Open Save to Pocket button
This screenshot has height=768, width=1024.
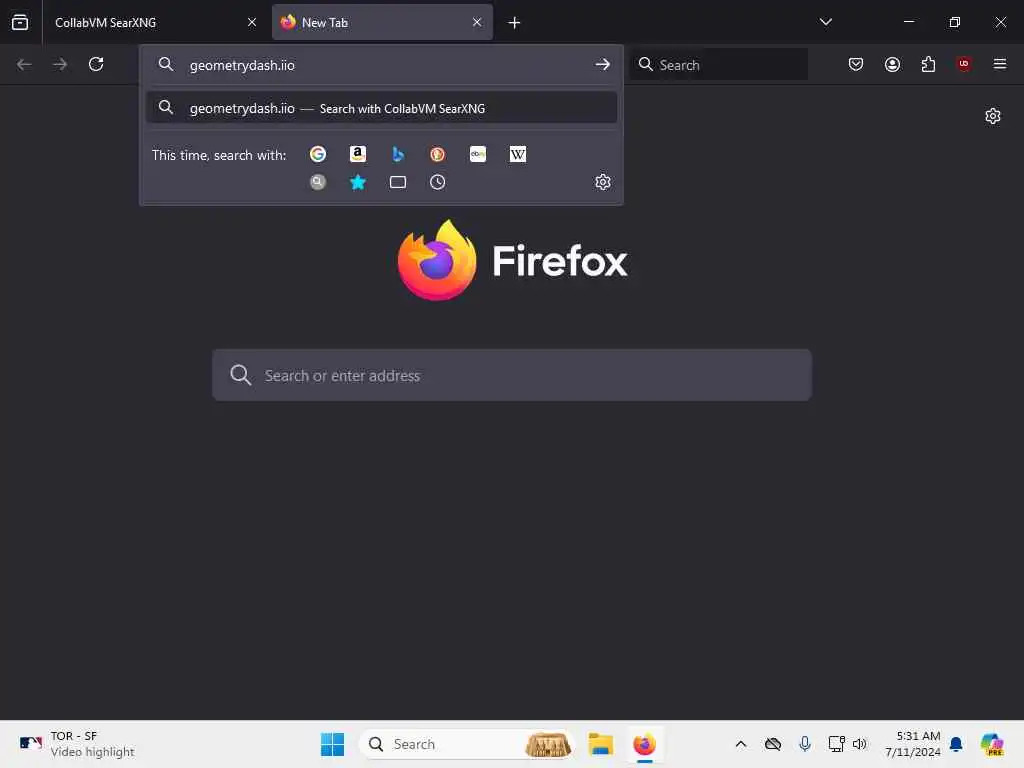[856, 64]
